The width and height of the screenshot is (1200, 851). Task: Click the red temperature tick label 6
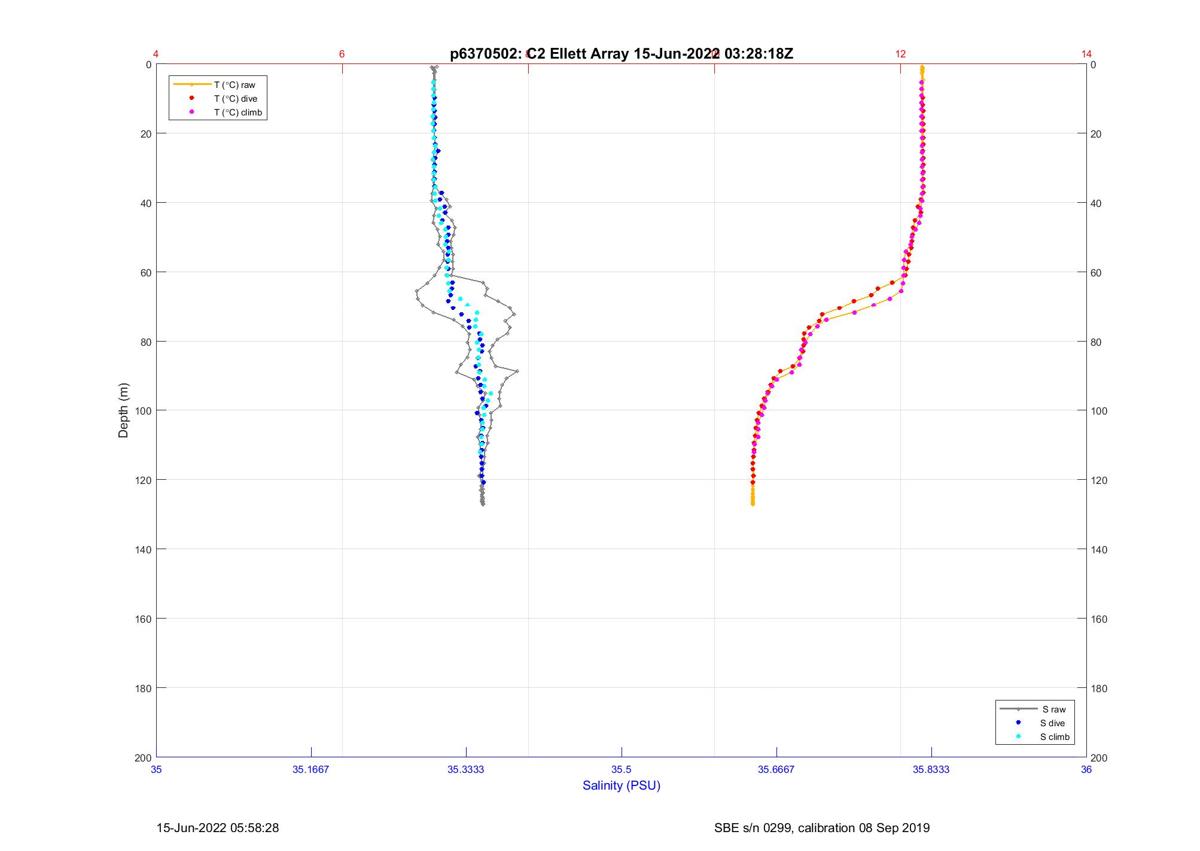342,54
